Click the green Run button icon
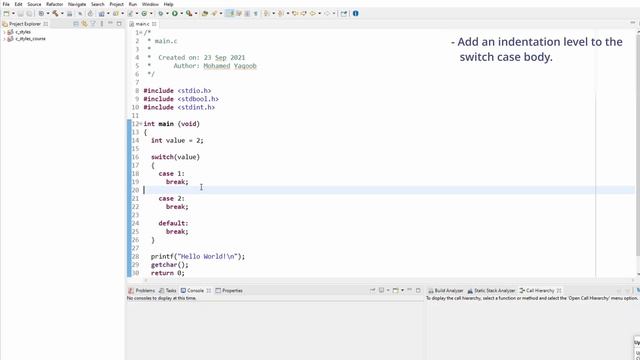Screen dimensions: 640x360 click(x=175, y=13)
